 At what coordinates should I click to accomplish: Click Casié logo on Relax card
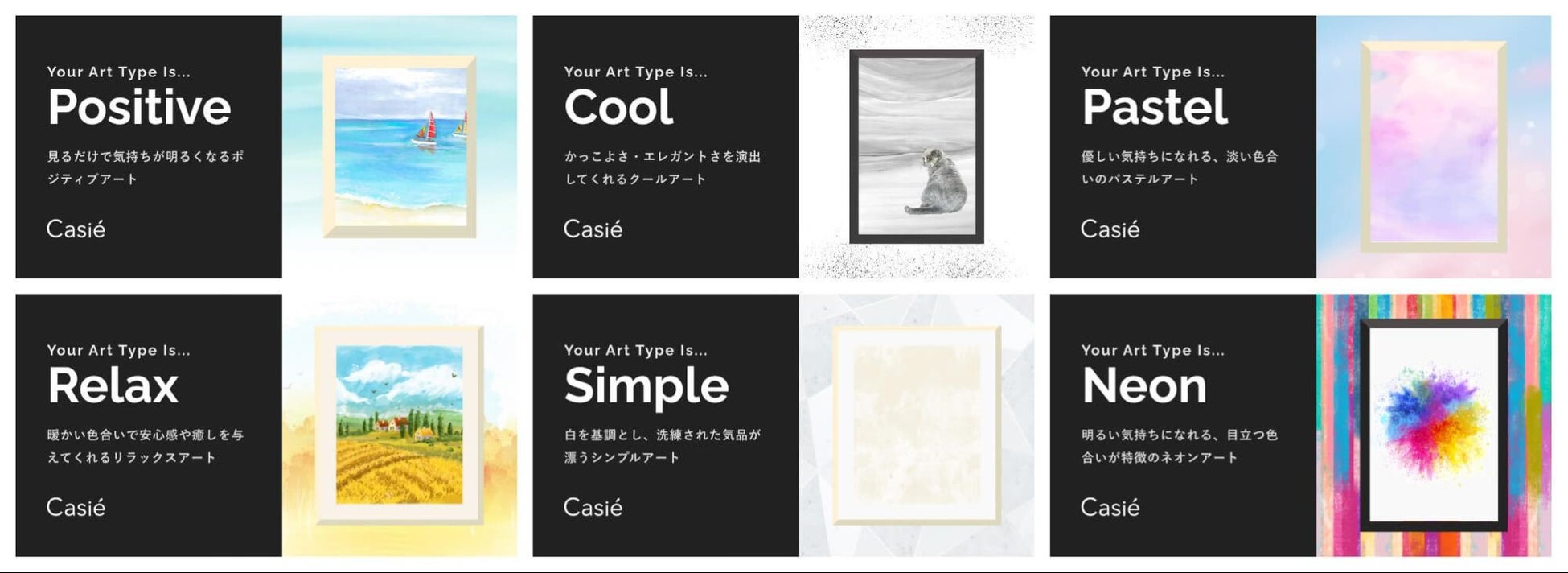[76, 507]
